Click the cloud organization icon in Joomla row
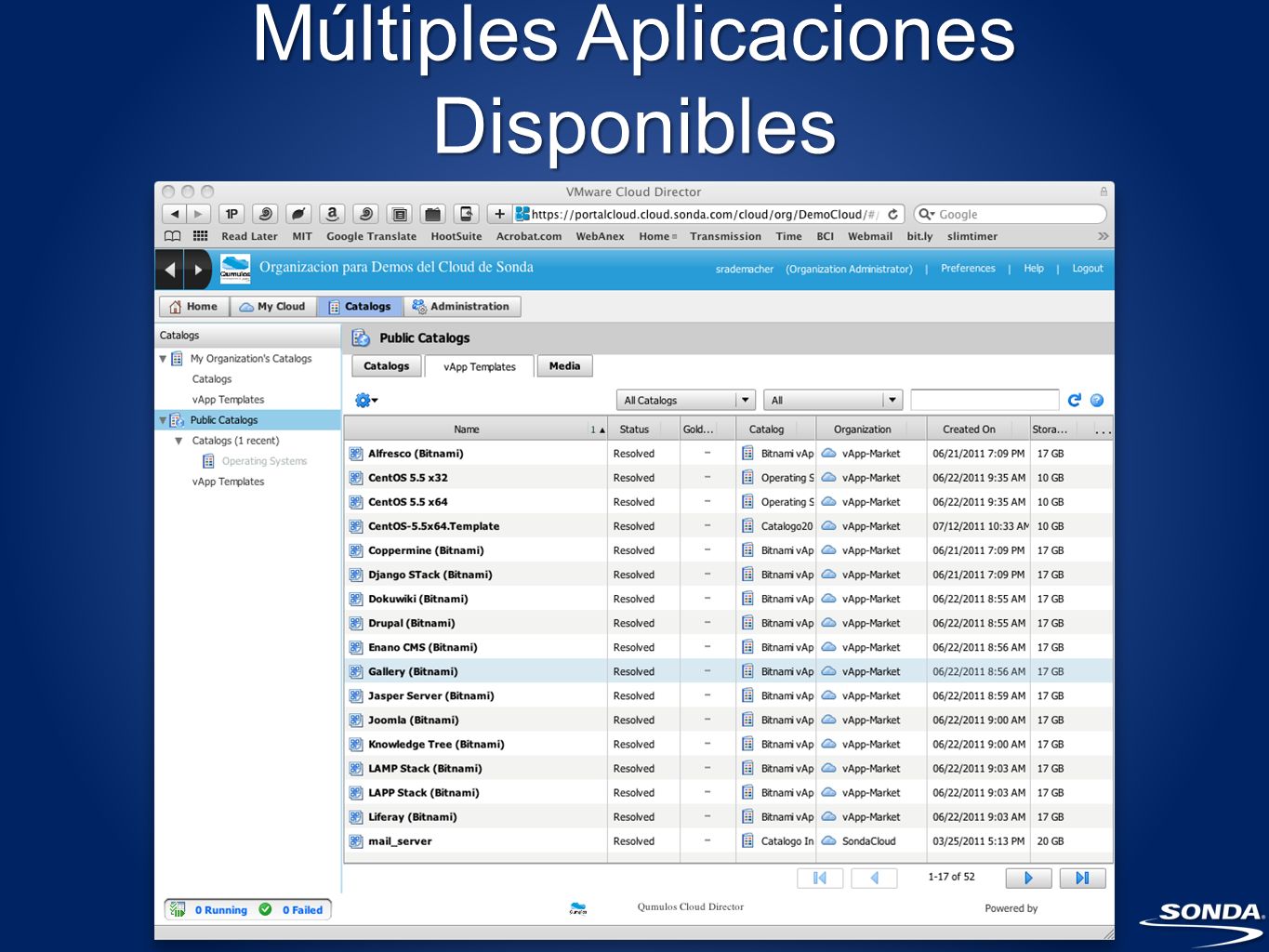Viewport: 1269px width, 952px height. click(828, 720)
